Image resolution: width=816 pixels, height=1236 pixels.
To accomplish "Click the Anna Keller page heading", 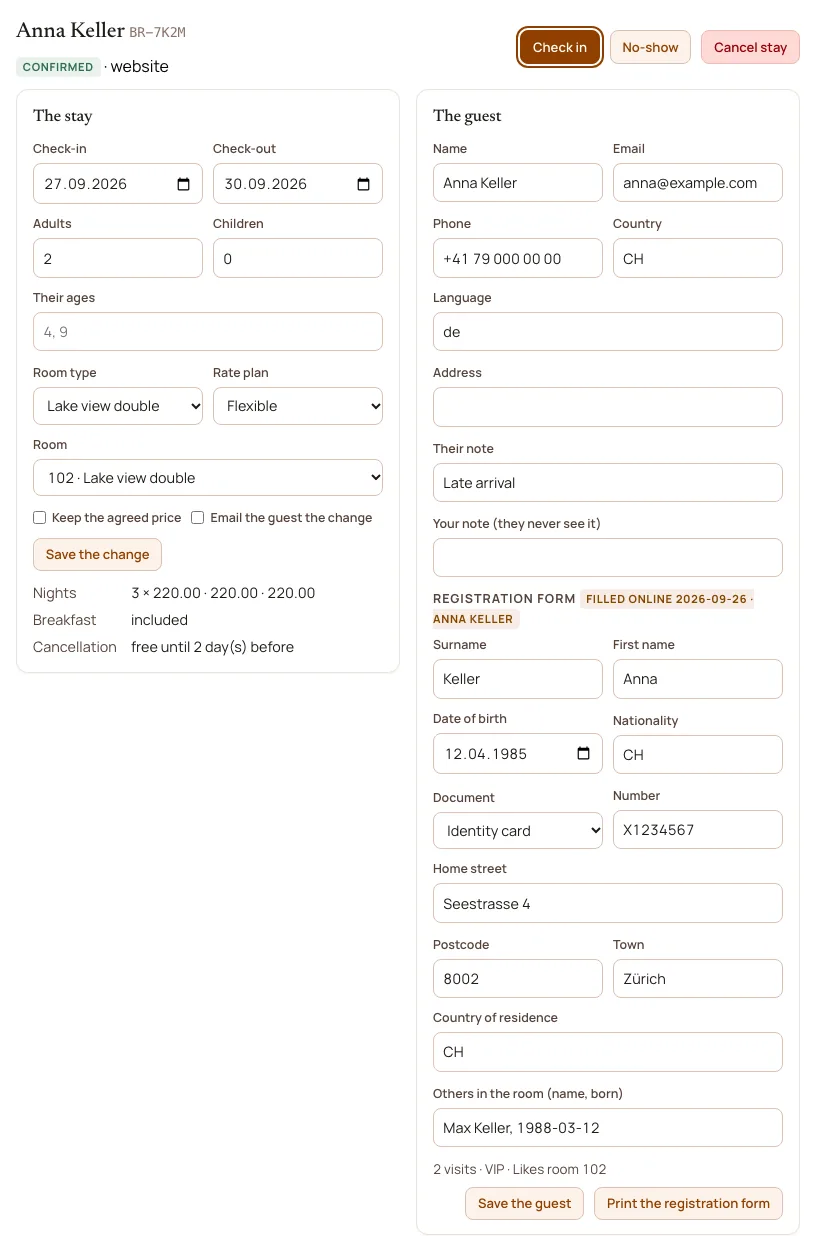I will click(x=70, y=31).
